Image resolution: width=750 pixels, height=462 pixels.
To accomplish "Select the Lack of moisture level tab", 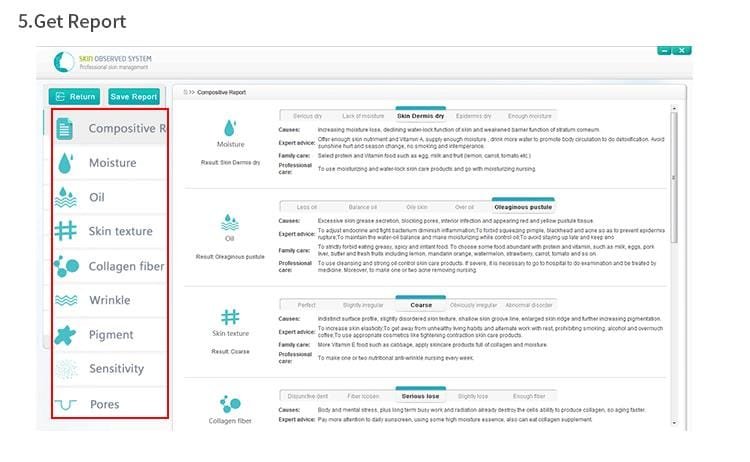I will pyautogui.click(x=363, y=116).
